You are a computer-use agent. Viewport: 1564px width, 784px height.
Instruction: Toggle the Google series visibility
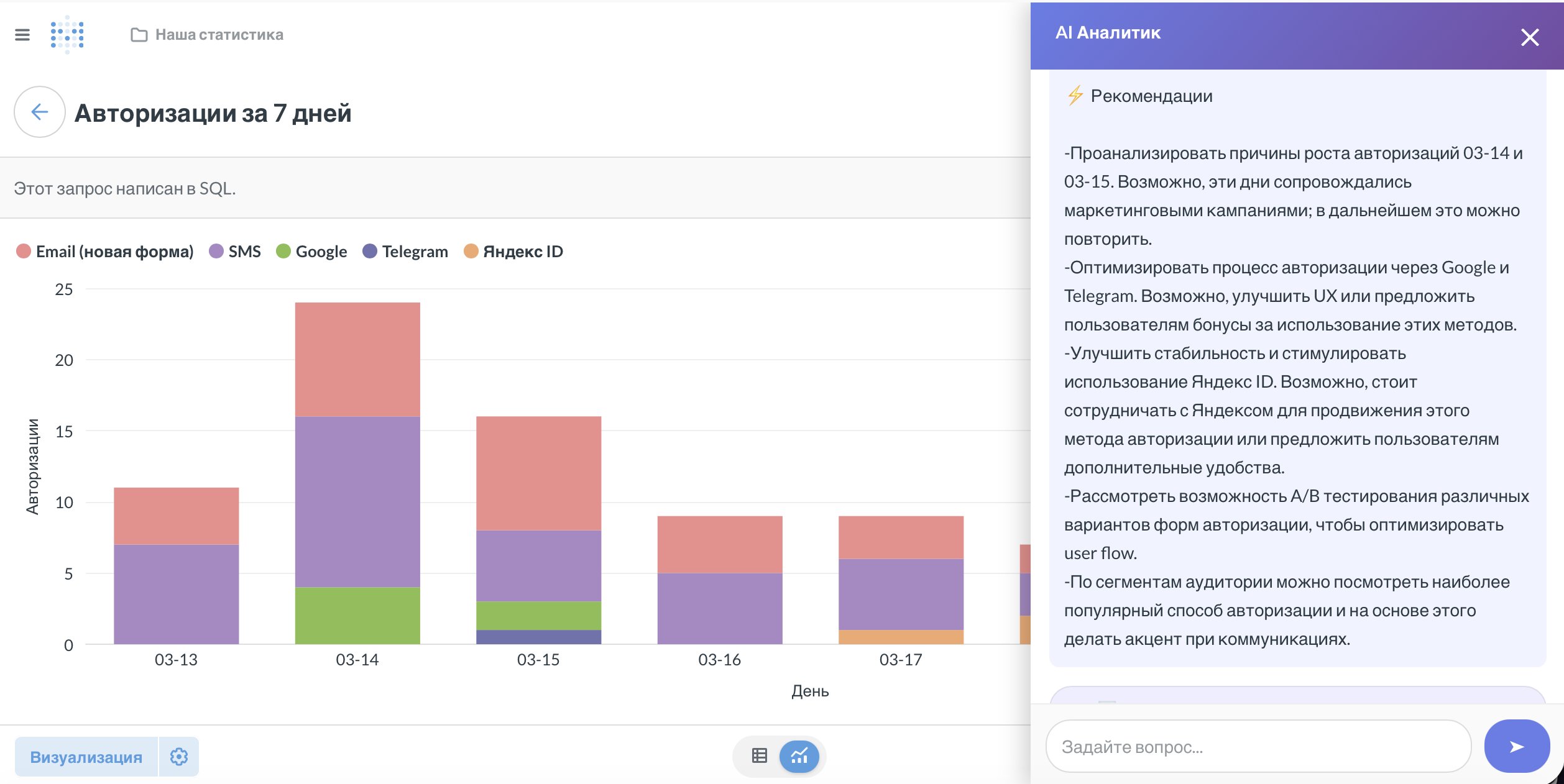click(x=321, y=251)
